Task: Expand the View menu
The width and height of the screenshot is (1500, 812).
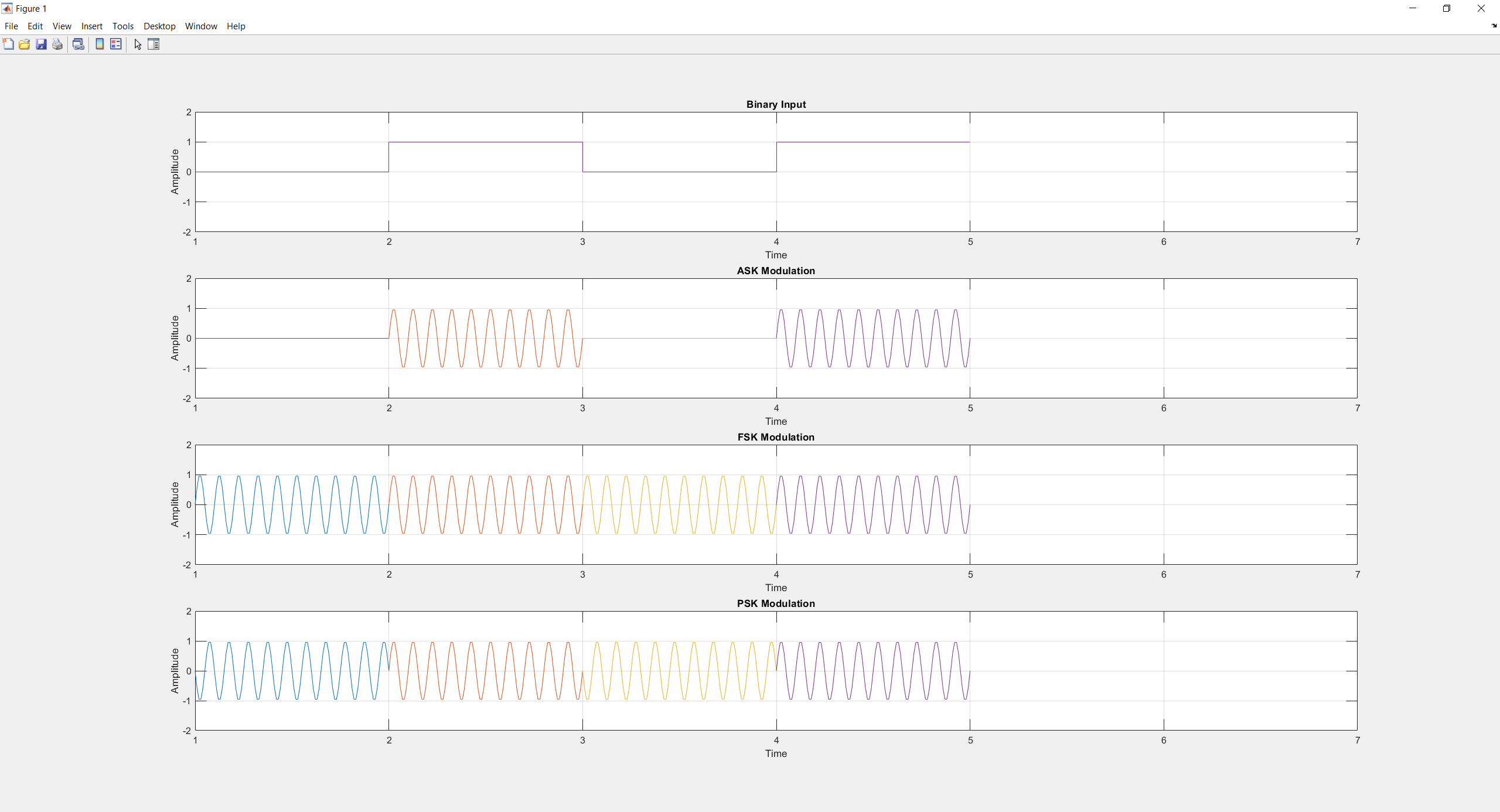Action: (62, 26)
